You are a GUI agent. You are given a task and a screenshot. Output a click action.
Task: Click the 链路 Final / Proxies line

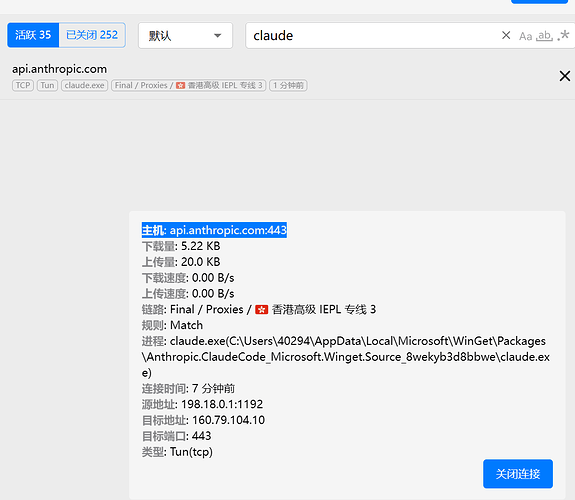[x=259, y=309]
